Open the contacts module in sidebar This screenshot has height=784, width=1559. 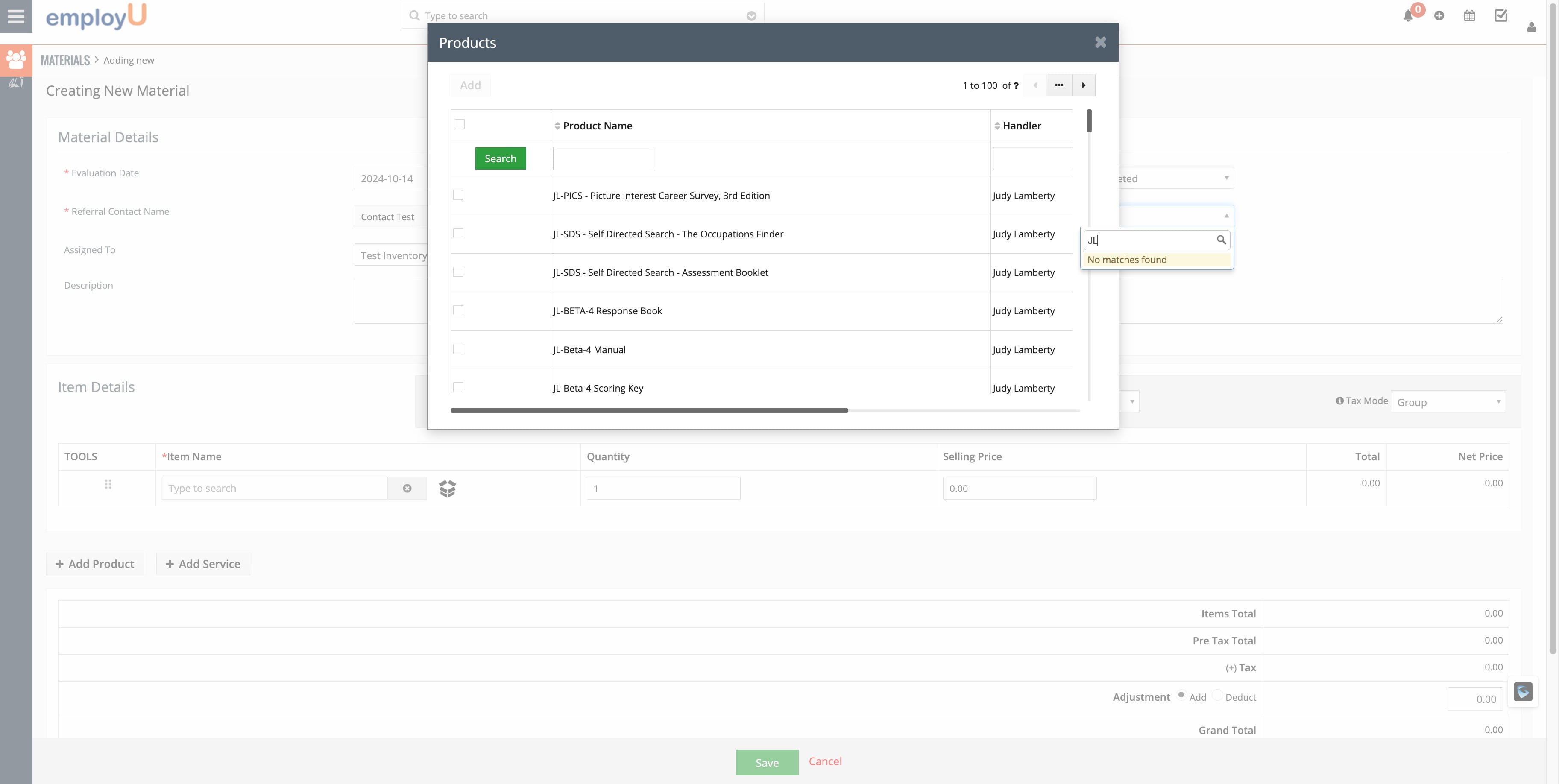pyautogui.click(x=16, y=60)
